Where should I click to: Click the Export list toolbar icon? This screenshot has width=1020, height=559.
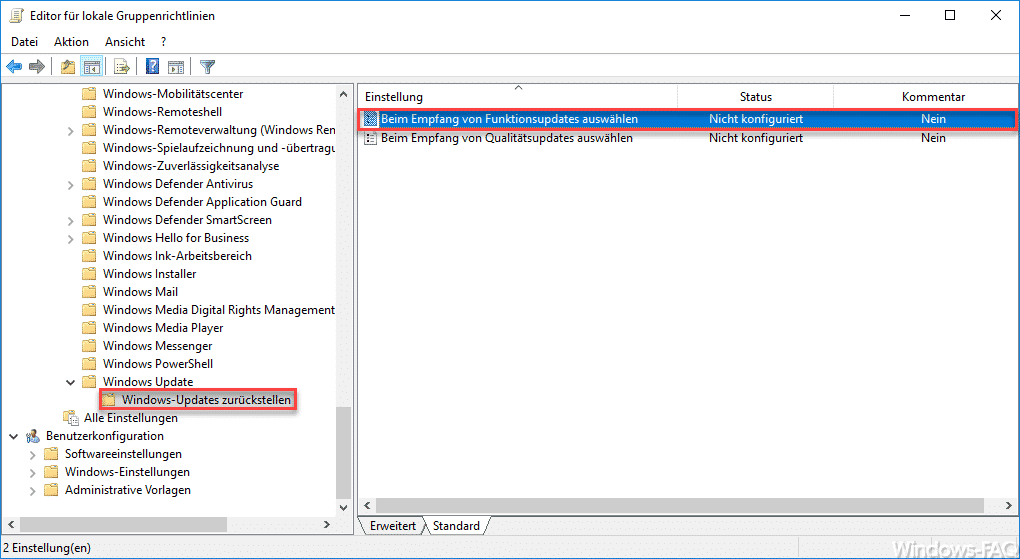tap(122, 66)
